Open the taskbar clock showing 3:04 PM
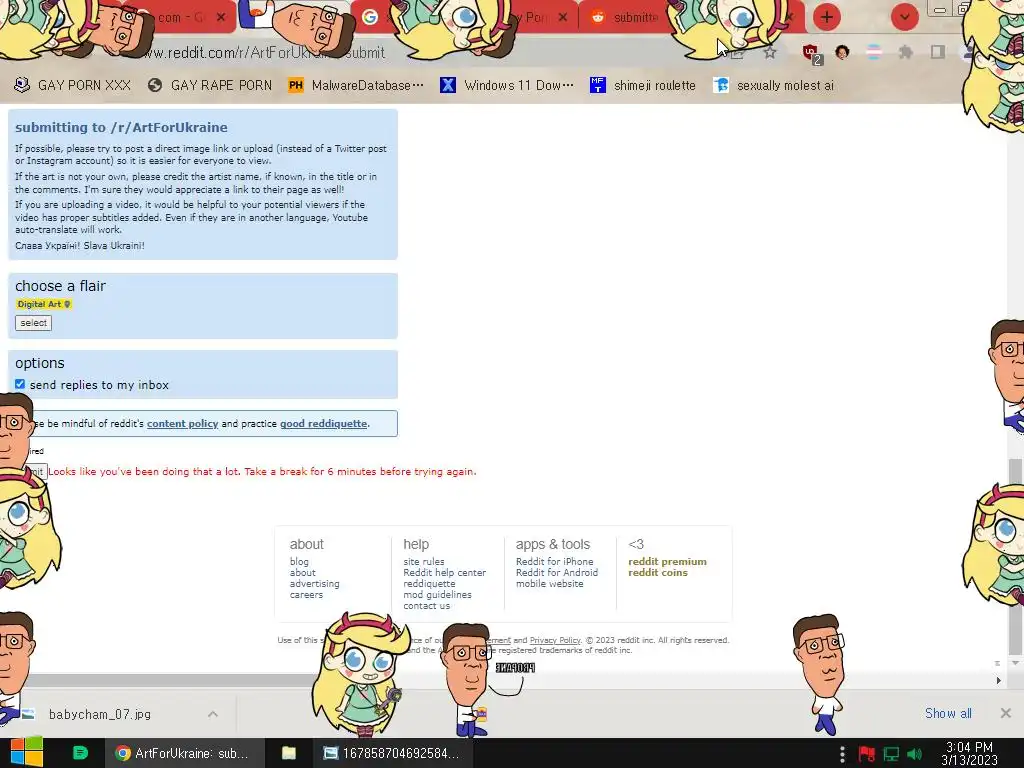1024x768 pixels. coord(969,753)
